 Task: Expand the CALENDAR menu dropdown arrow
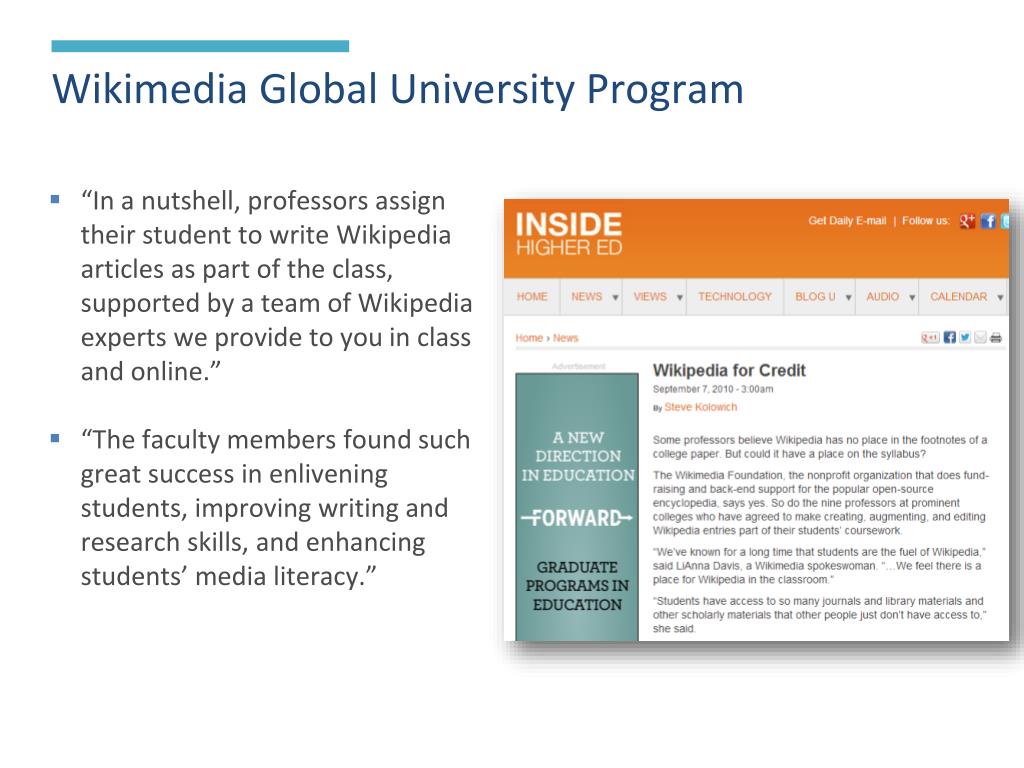(1000, 297)
